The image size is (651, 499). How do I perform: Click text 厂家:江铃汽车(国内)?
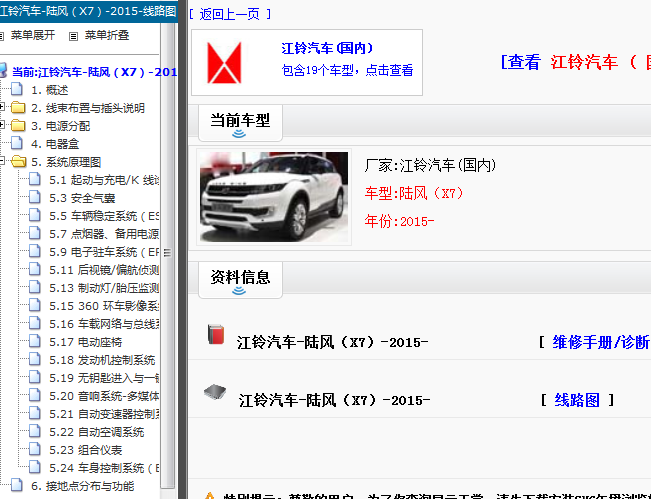pos(431,165)
